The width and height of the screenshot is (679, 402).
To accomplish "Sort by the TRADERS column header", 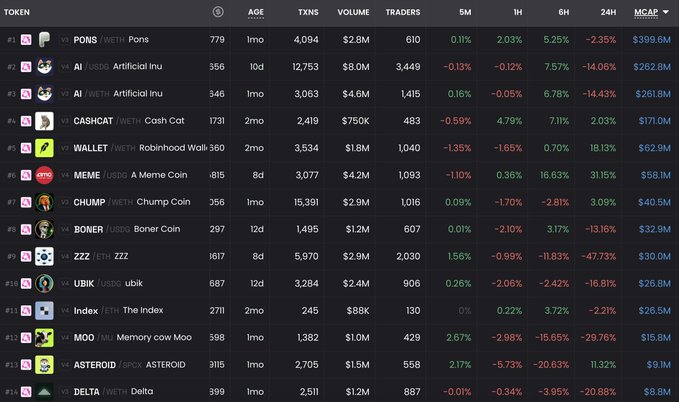I will pyautogui.click(x=403, y=12).
